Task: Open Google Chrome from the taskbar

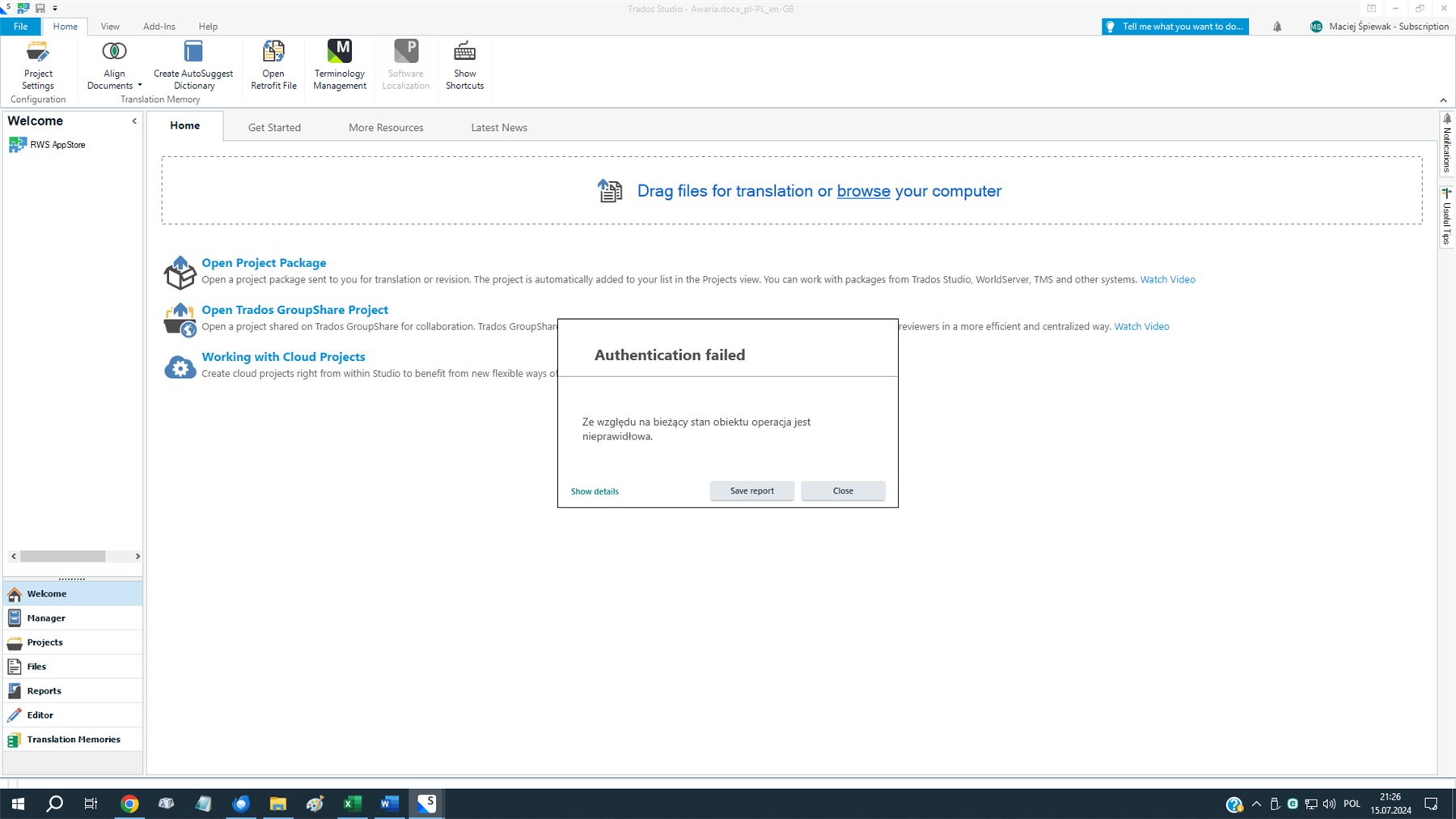Action: (129, 804)
